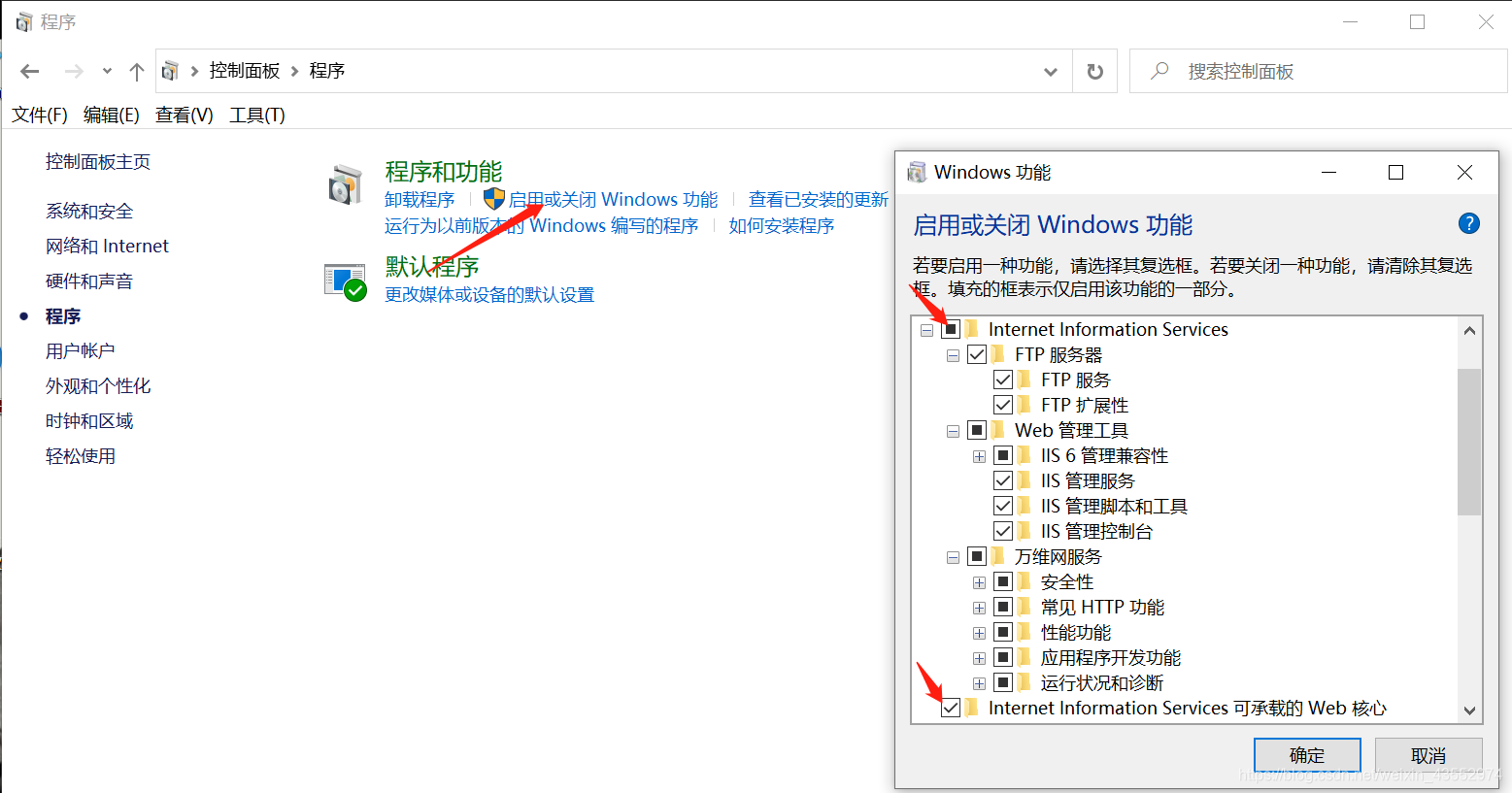Image resolution: width=1512 pixels, height=793 pixels.
Task: Toggle 万维网服务 checkbox
Action: pos(977,556)
